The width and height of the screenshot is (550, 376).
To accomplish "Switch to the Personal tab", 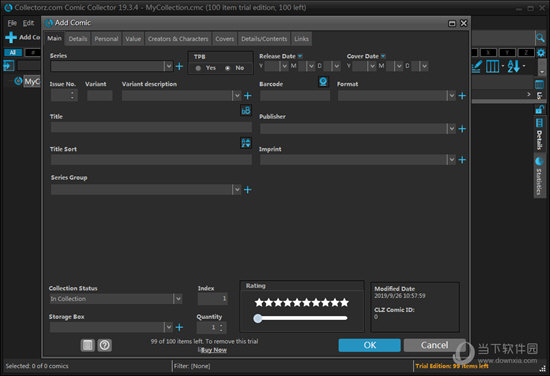I will coord(106,39).
